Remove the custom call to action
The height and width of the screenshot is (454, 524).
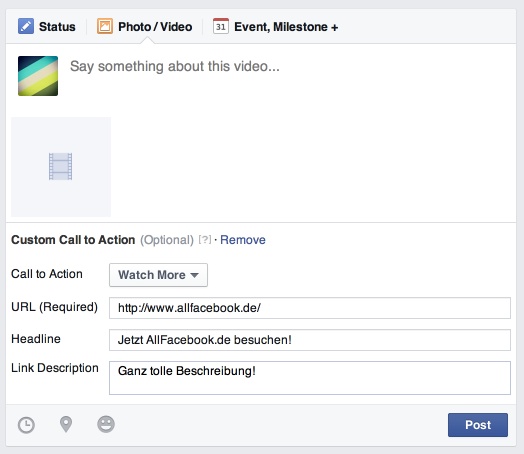(x=243, y=240)
